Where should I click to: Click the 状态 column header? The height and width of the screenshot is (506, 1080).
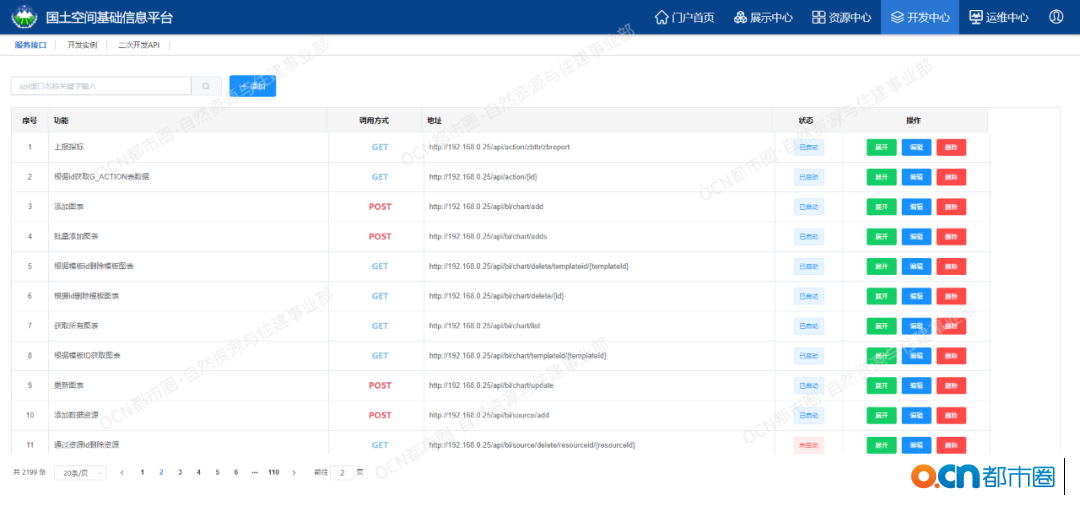tap(806, 120)
